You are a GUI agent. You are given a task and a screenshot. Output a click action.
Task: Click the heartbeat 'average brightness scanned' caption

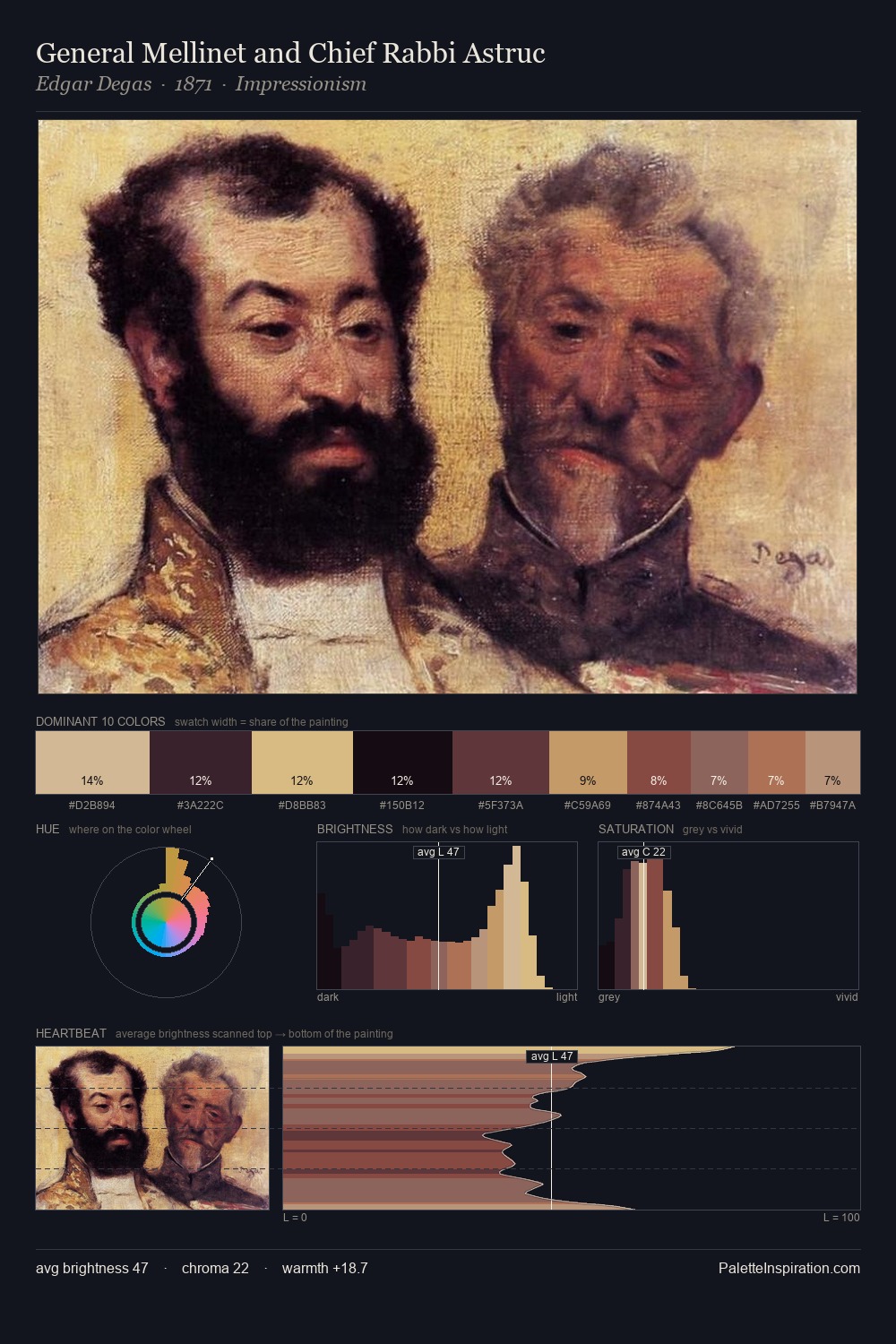(254, 1034)
